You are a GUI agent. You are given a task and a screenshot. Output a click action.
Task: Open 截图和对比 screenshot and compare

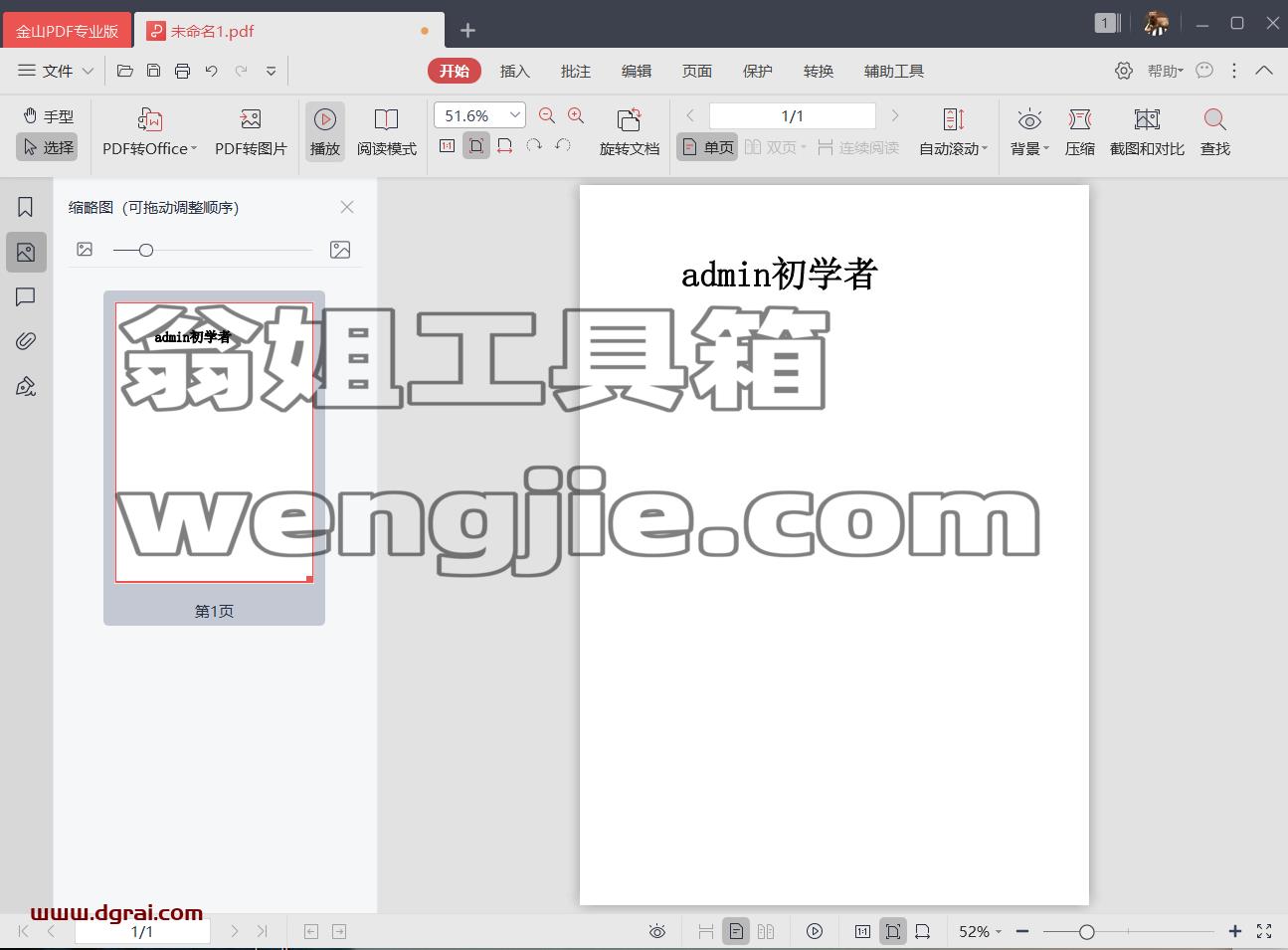coord(1147,132)
